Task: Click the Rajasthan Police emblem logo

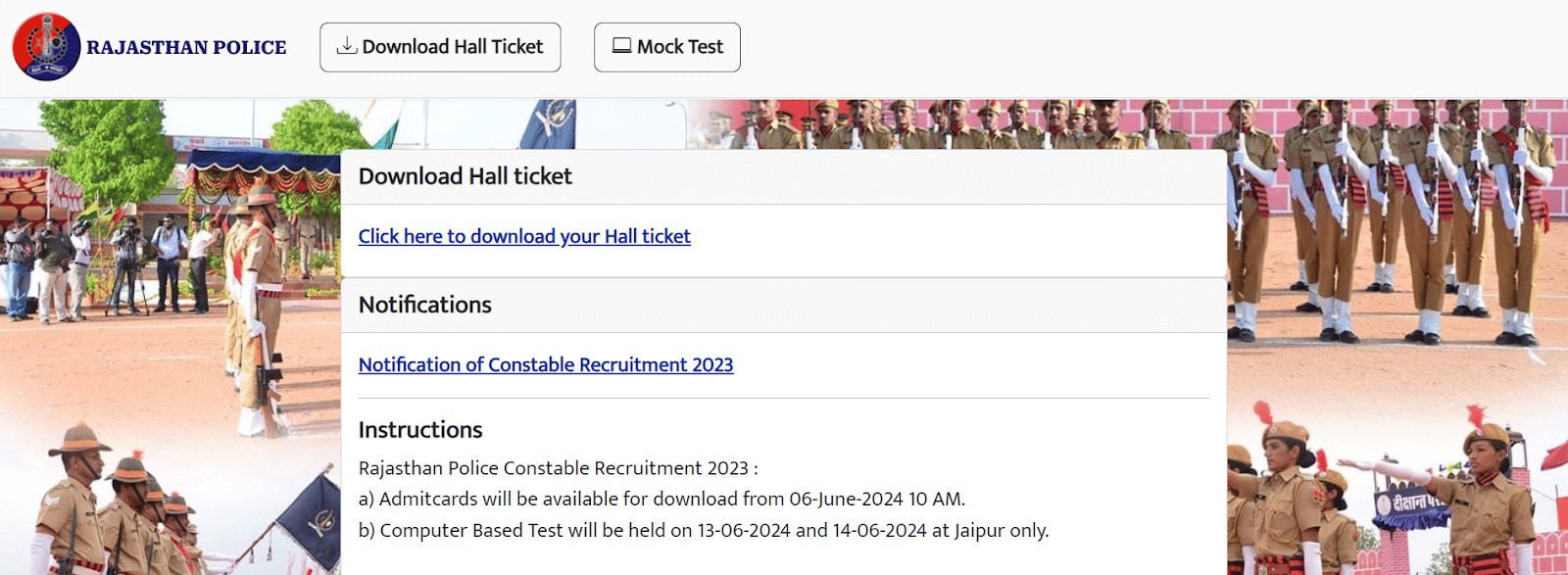Action: (x=46, y=47)
